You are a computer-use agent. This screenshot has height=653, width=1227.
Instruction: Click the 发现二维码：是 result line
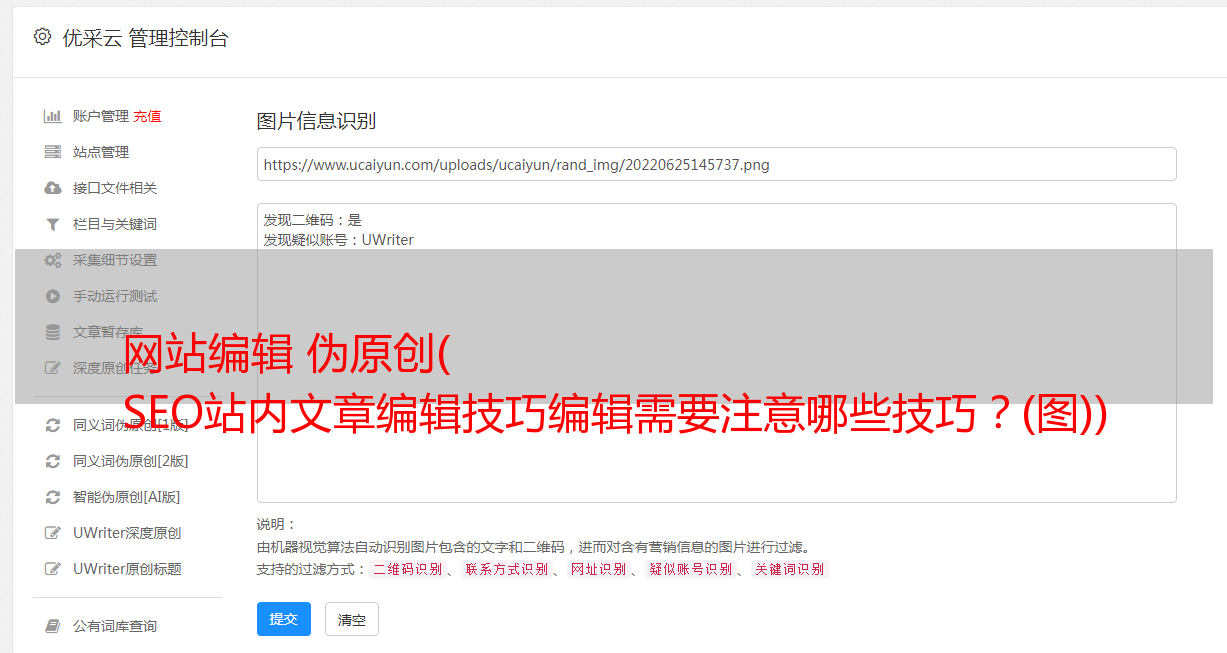(x=313, y=220)
